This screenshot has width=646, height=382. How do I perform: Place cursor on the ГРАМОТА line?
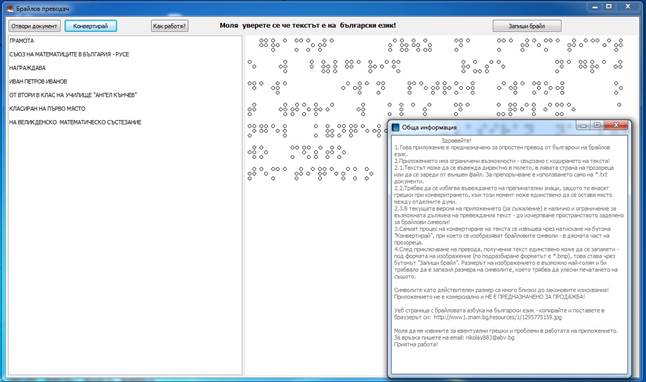pos(21,41)
